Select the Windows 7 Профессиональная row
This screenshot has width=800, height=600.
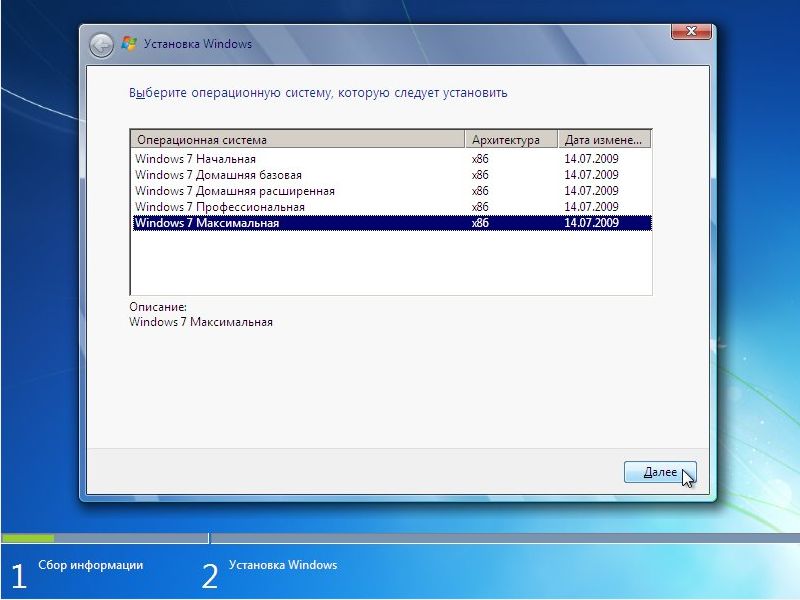point(220,207)
